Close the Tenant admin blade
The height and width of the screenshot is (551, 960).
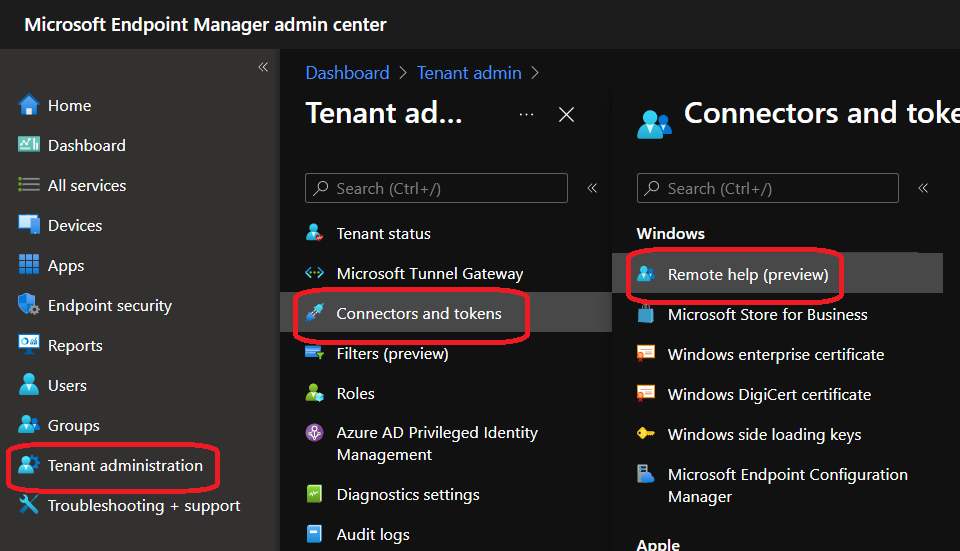(566, 115)
